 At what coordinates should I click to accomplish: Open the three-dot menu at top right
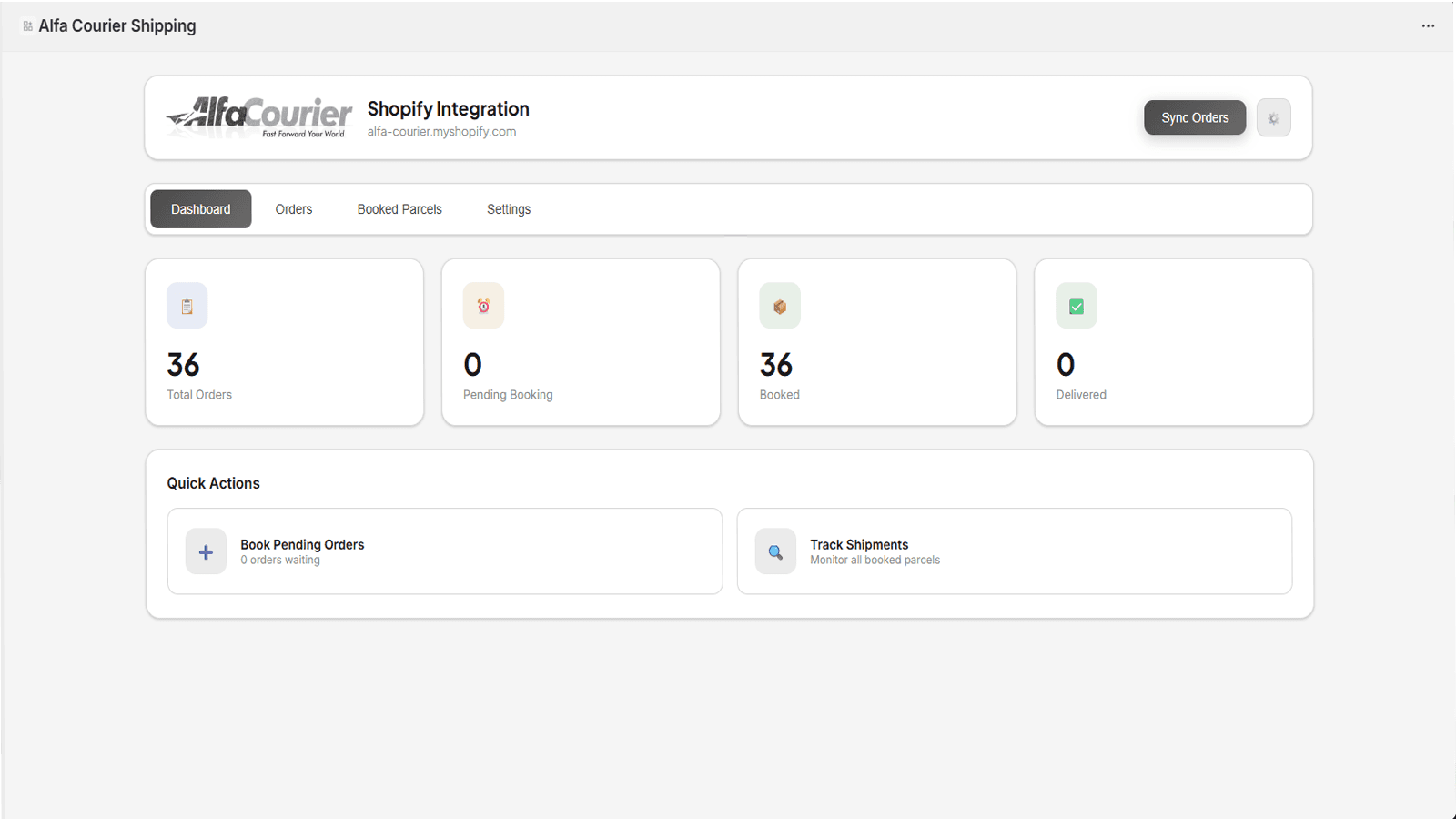[x=1428, y=25]
